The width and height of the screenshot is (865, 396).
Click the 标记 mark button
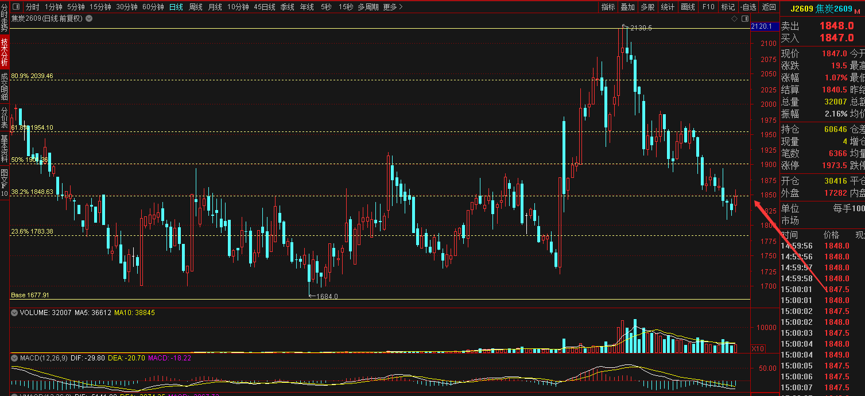pyautogui.click(x=728, y=7)
